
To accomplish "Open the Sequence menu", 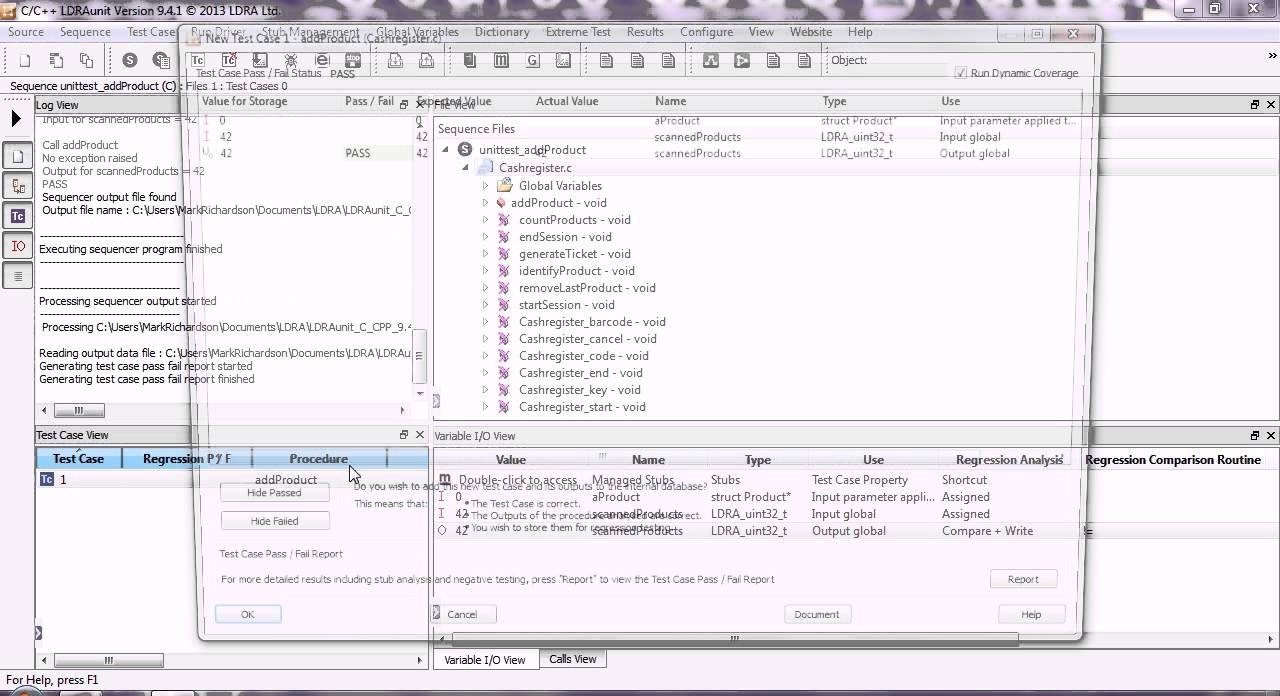I will coord(85,32).
